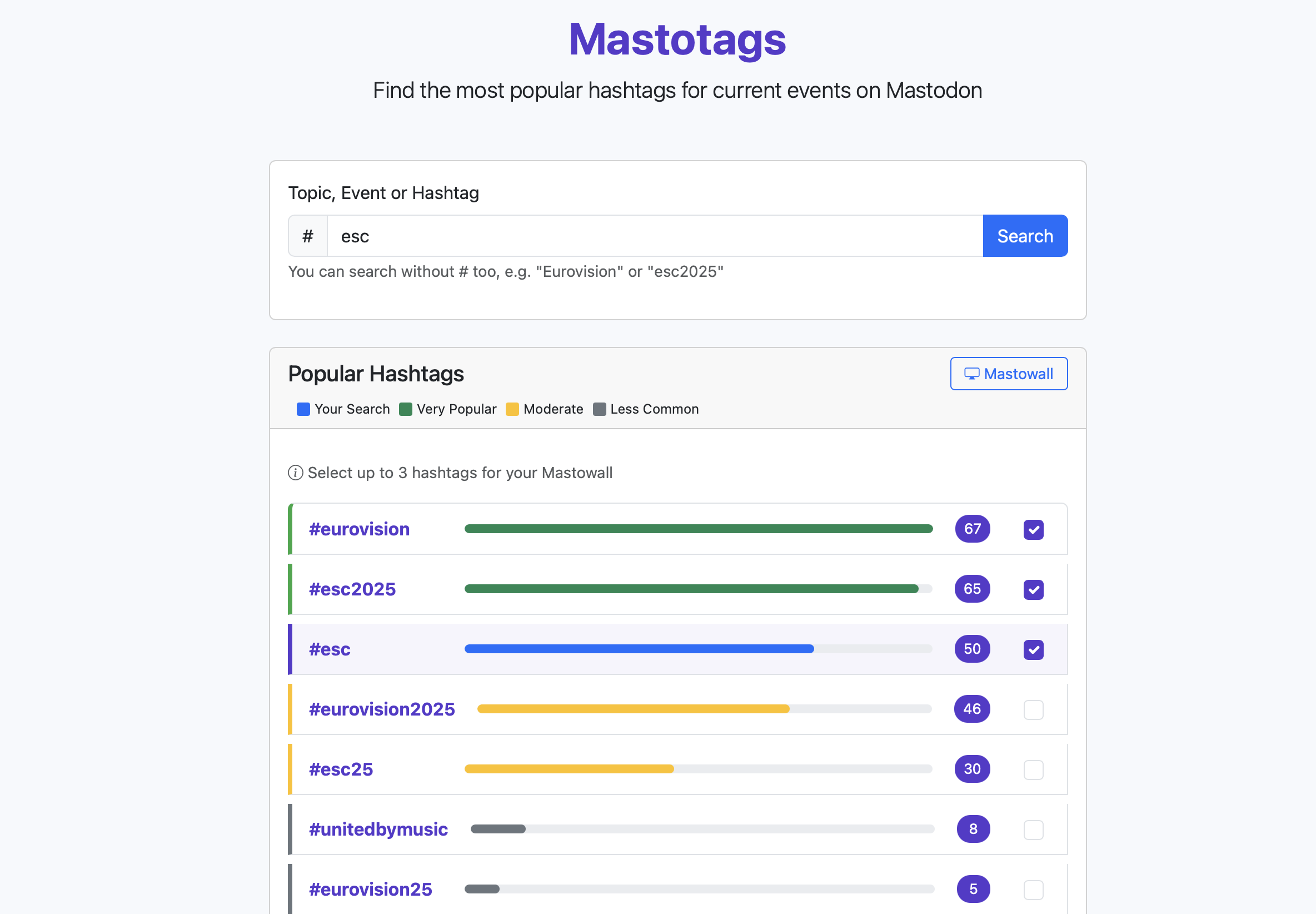
Task: Uncheck the #esc2025 checkbox
Action: tap(1033, 590)
